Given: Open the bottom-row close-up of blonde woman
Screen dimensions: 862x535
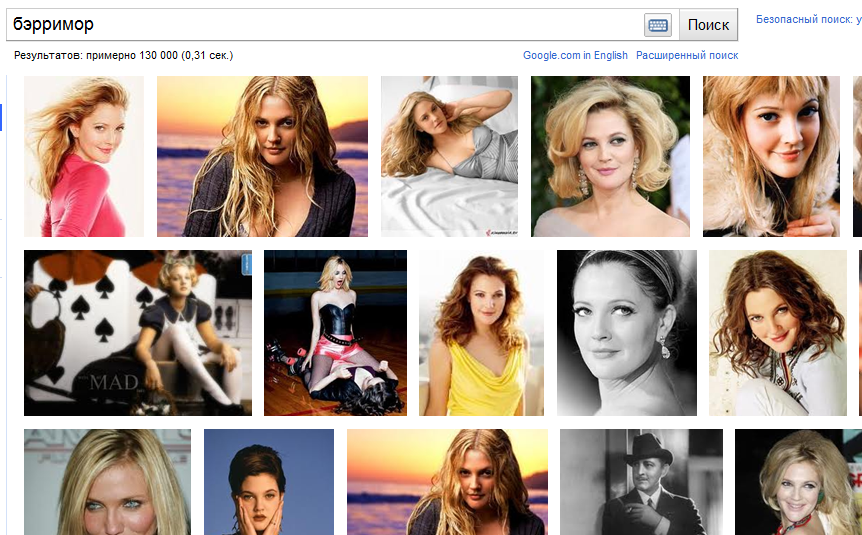Looking at the screenshot, I should coord(107,482).
